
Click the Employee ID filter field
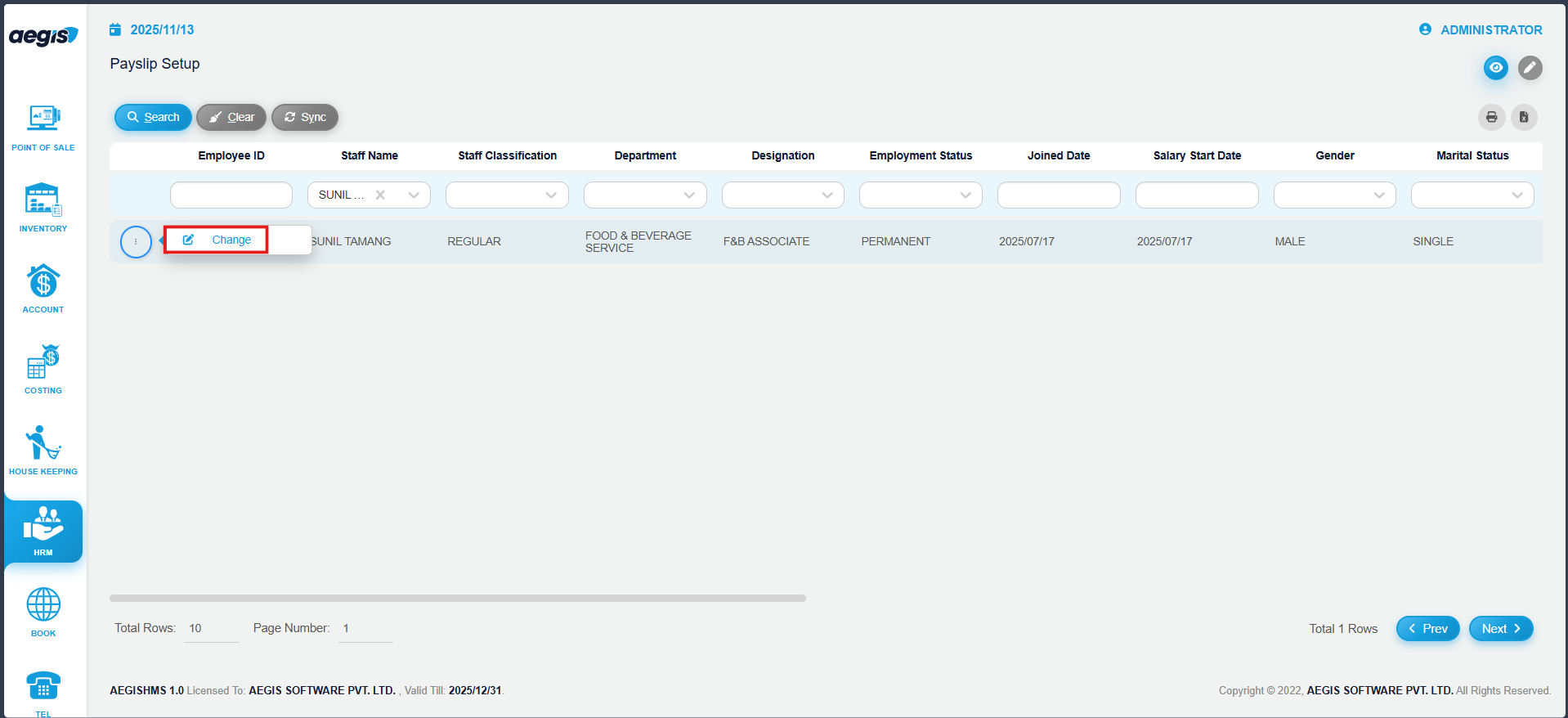[x=231, y=195]
